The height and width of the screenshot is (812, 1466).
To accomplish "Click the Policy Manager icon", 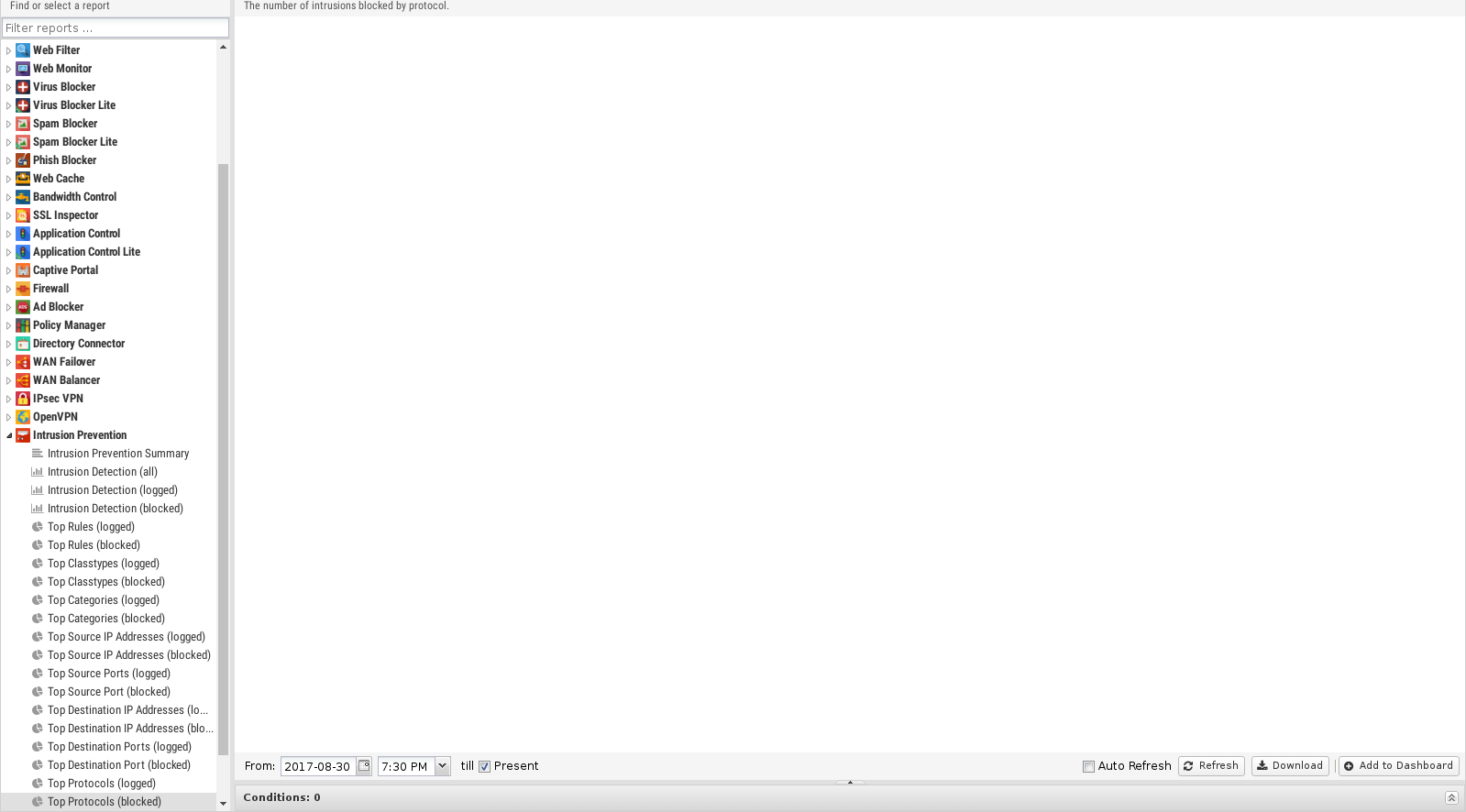I will [23, 325].
